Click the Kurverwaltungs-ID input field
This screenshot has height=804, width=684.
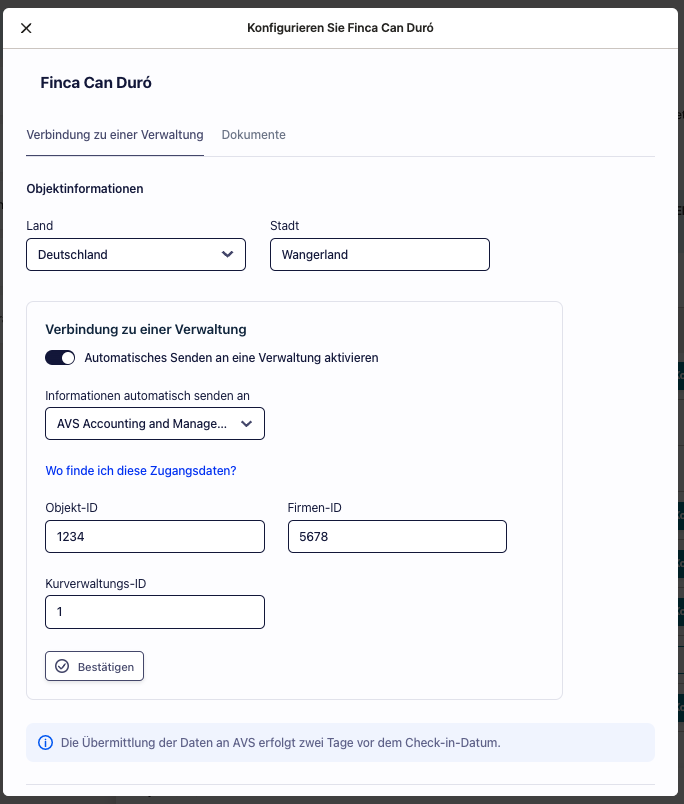[x=155, y=612]
